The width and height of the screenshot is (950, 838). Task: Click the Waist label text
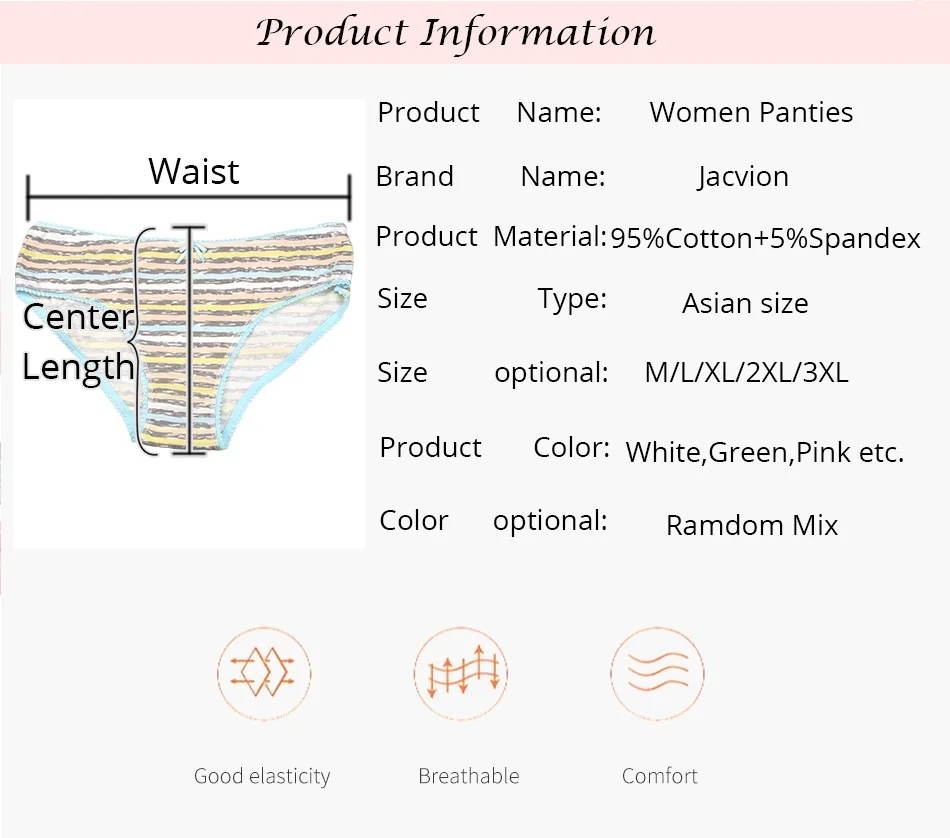point(194,171)
